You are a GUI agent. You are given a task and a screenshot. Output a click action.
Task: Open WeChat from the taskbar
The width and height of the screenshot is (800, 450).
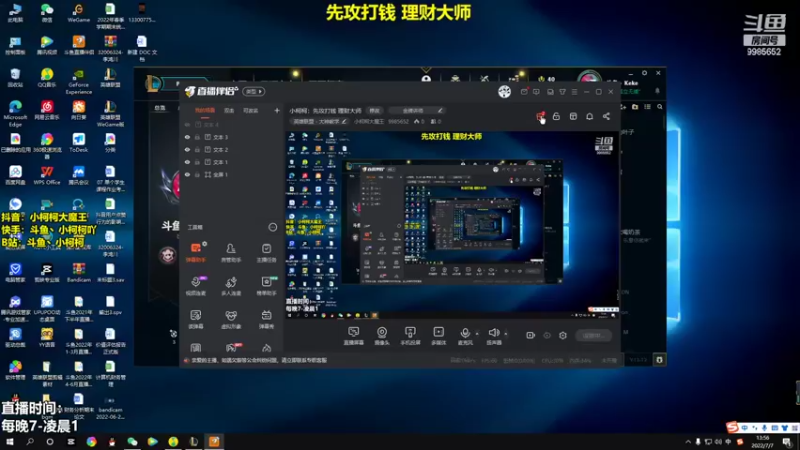point(132,442)
